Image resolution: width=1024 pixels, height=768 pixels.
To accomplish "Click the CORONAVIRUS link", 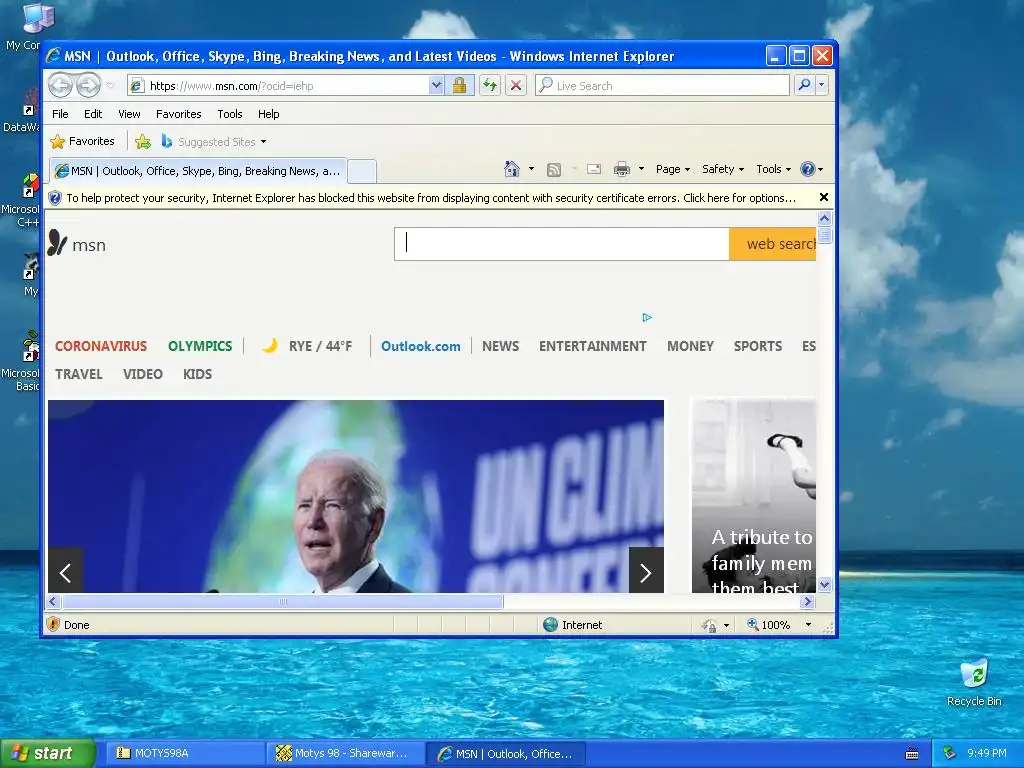I will (101, 346).
